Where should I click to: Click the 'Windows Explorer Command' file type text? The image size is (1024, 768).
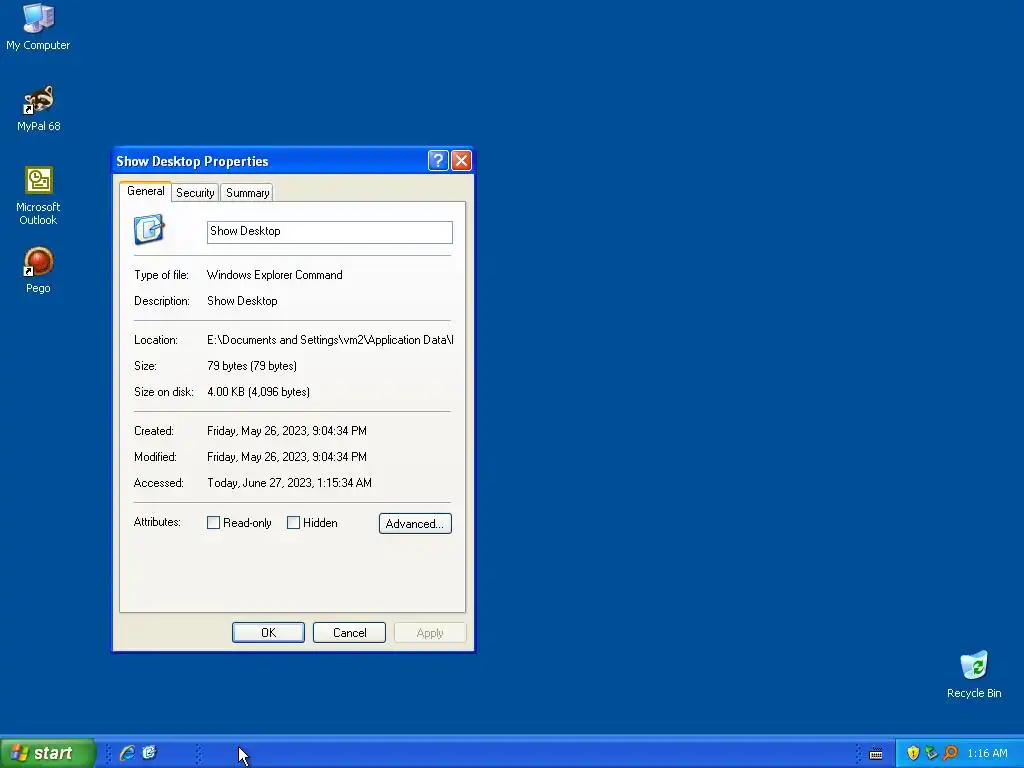[274, 275]
